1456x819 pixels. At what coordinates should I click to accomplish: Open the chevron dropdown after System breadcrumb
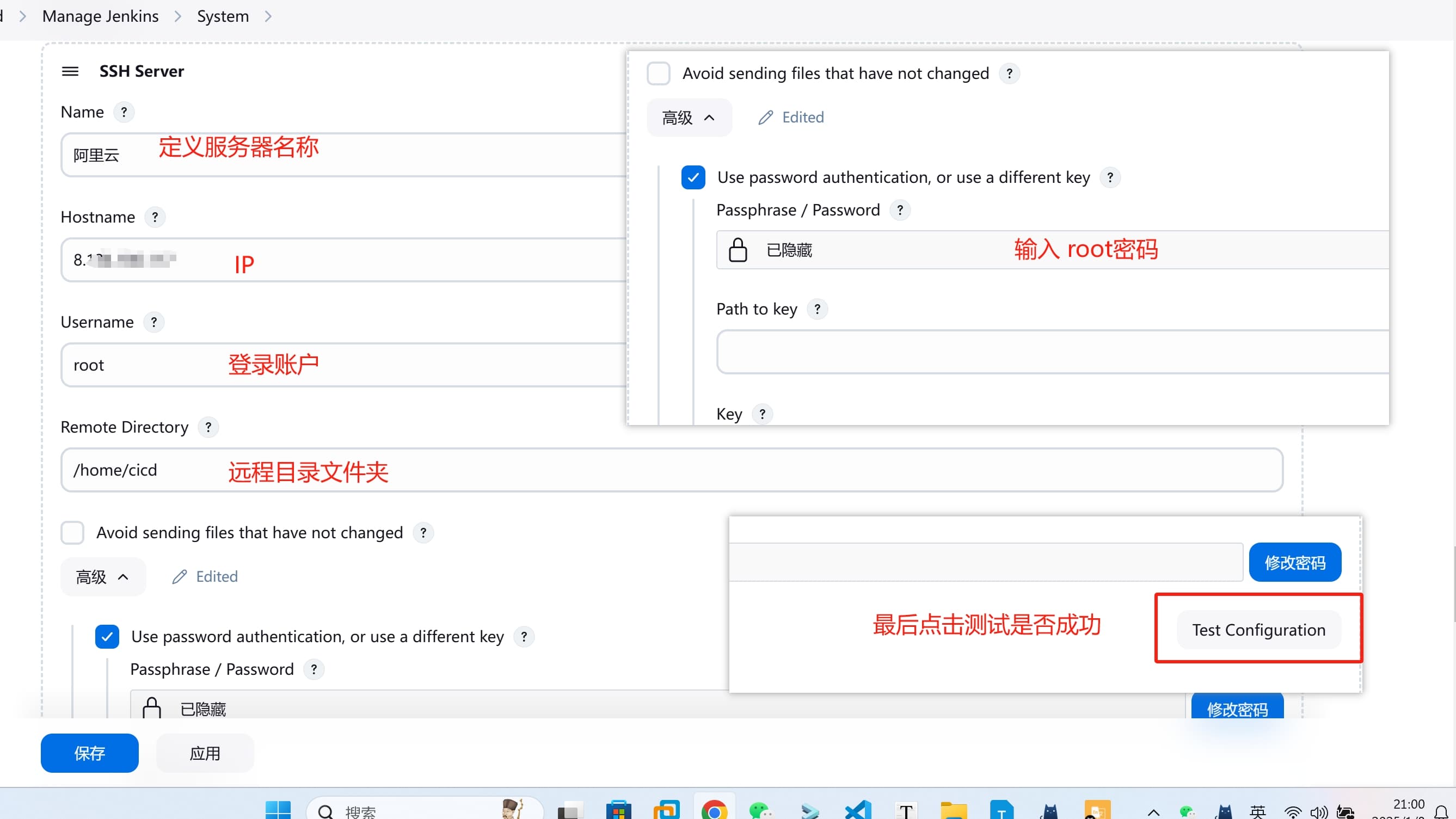click(x=268, y=16)
